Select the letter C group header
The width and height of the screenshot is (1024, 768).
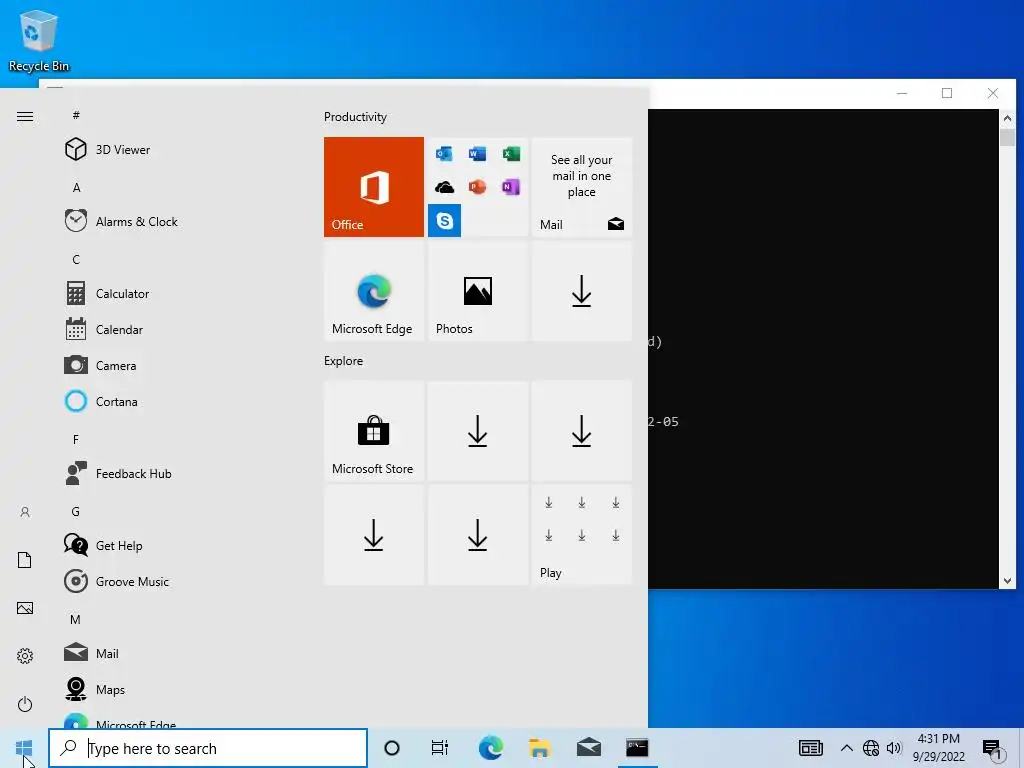click(76, 259)
